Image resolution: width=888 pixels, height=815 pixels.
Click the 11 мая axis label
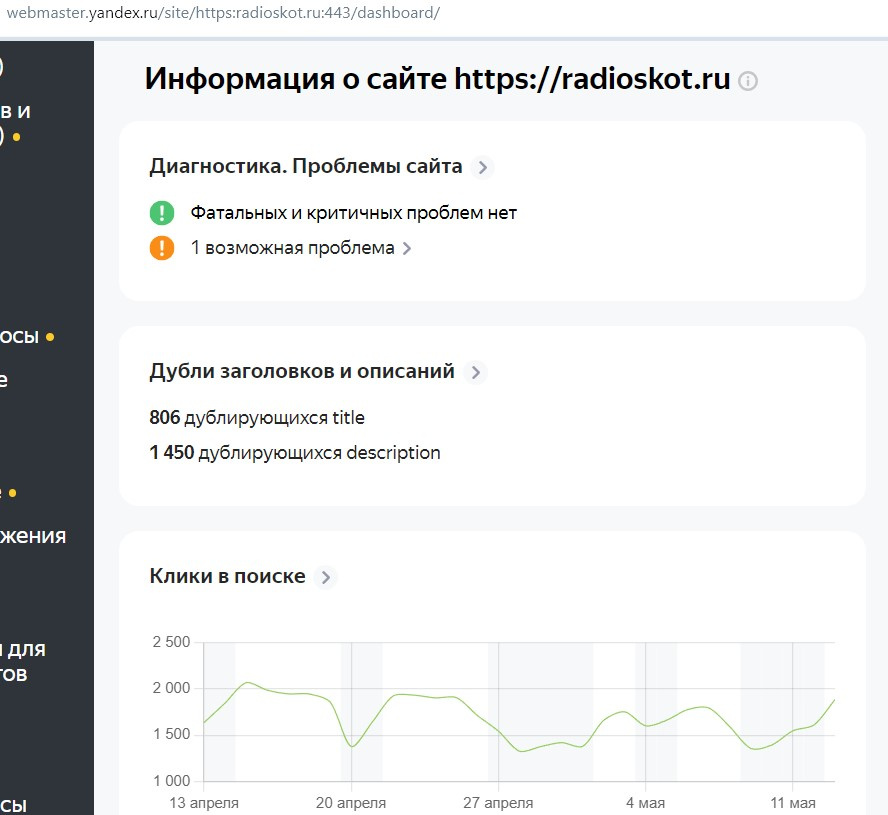pyautogui.click(x=793, y=803)
